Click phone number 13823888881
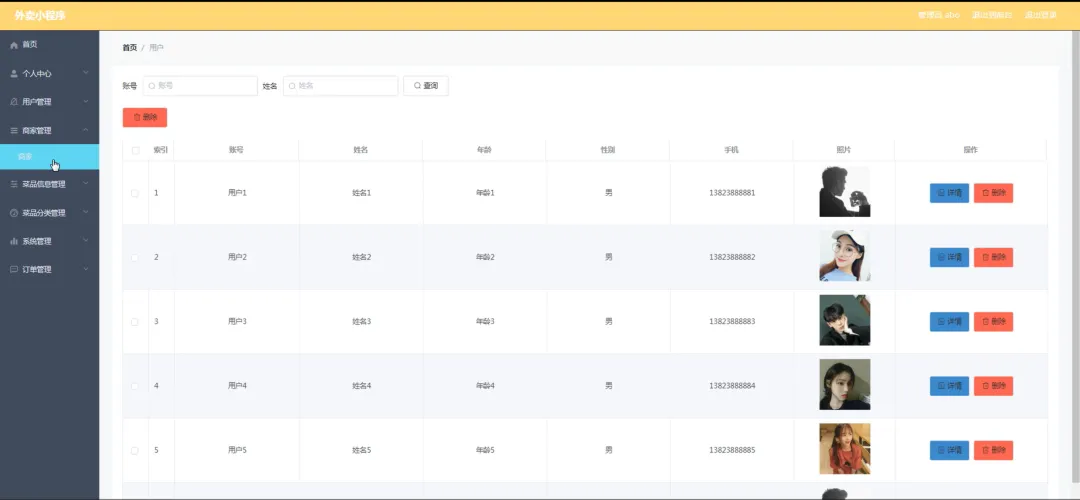Viewport: 1080px width, 500px height. click(731, 194)
